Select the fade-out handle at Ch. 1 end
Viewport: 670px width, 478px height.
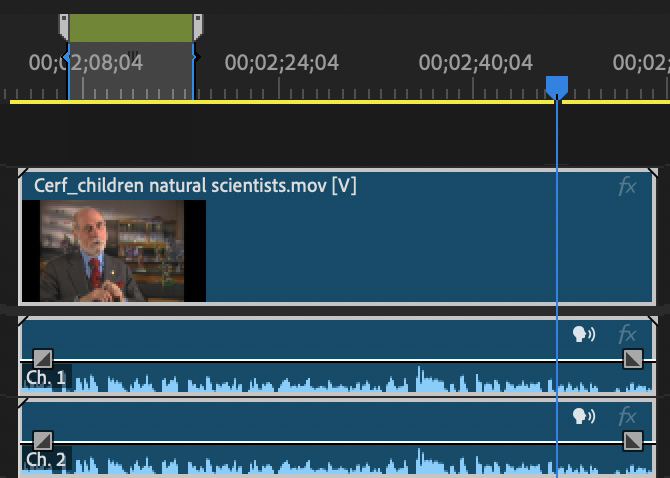(x=633, y=358)
